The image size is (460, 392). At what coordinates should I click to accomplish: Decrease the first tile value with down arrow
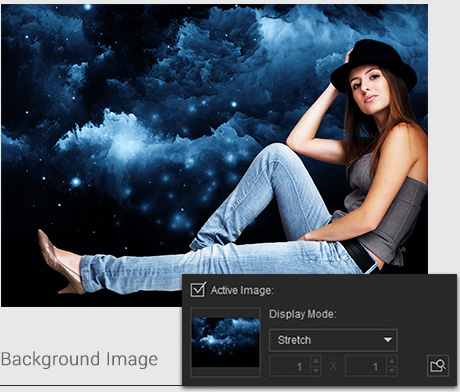tap(316, 371)
